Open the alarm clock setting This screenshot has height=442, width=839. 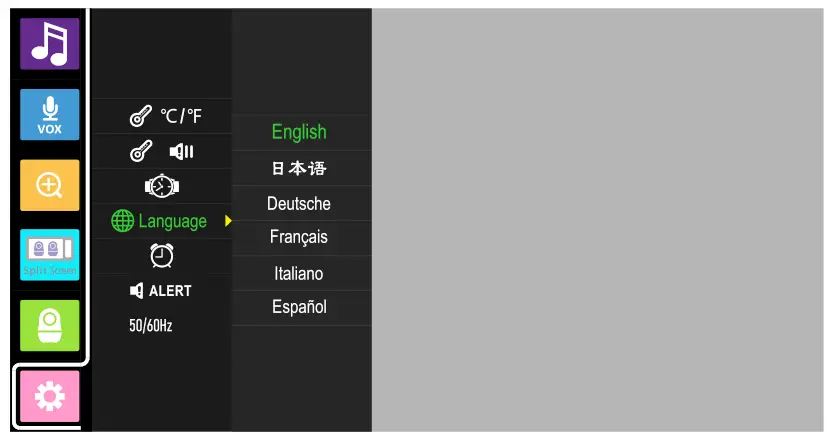161,256
